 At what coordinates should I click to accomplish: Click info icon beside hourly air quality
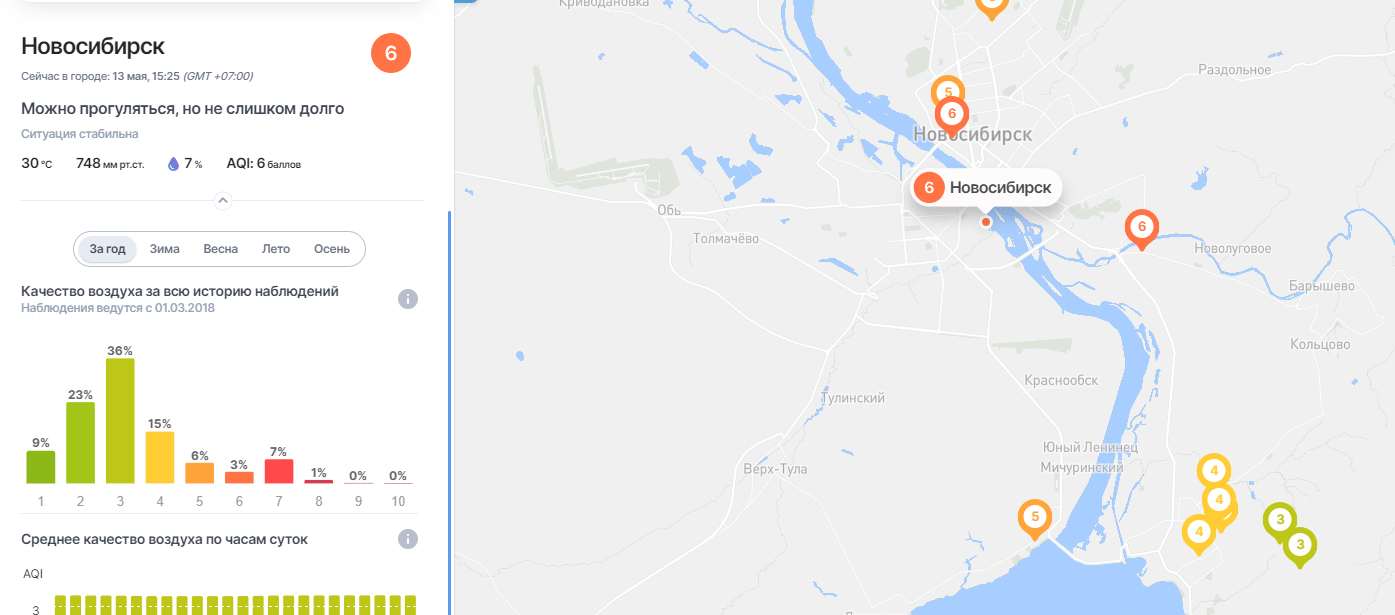coord(407,539)
